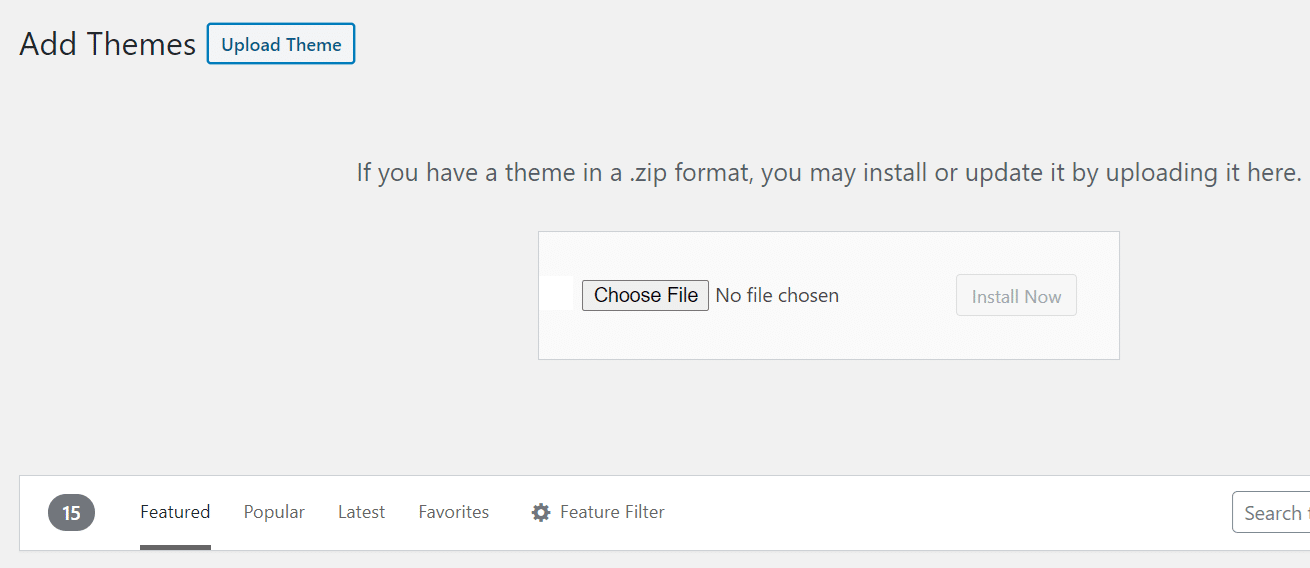Click the Choose File button

click(645, 295)
